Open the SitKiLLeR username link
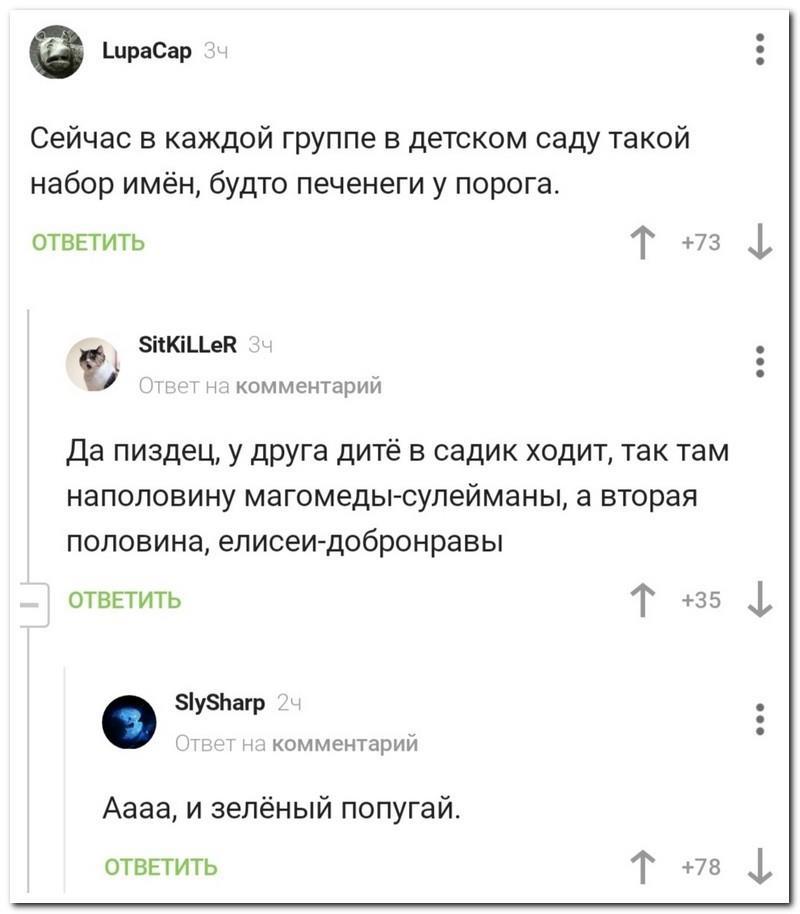The width and height of the screenshot is (800, 914). (x=188, y=346)
